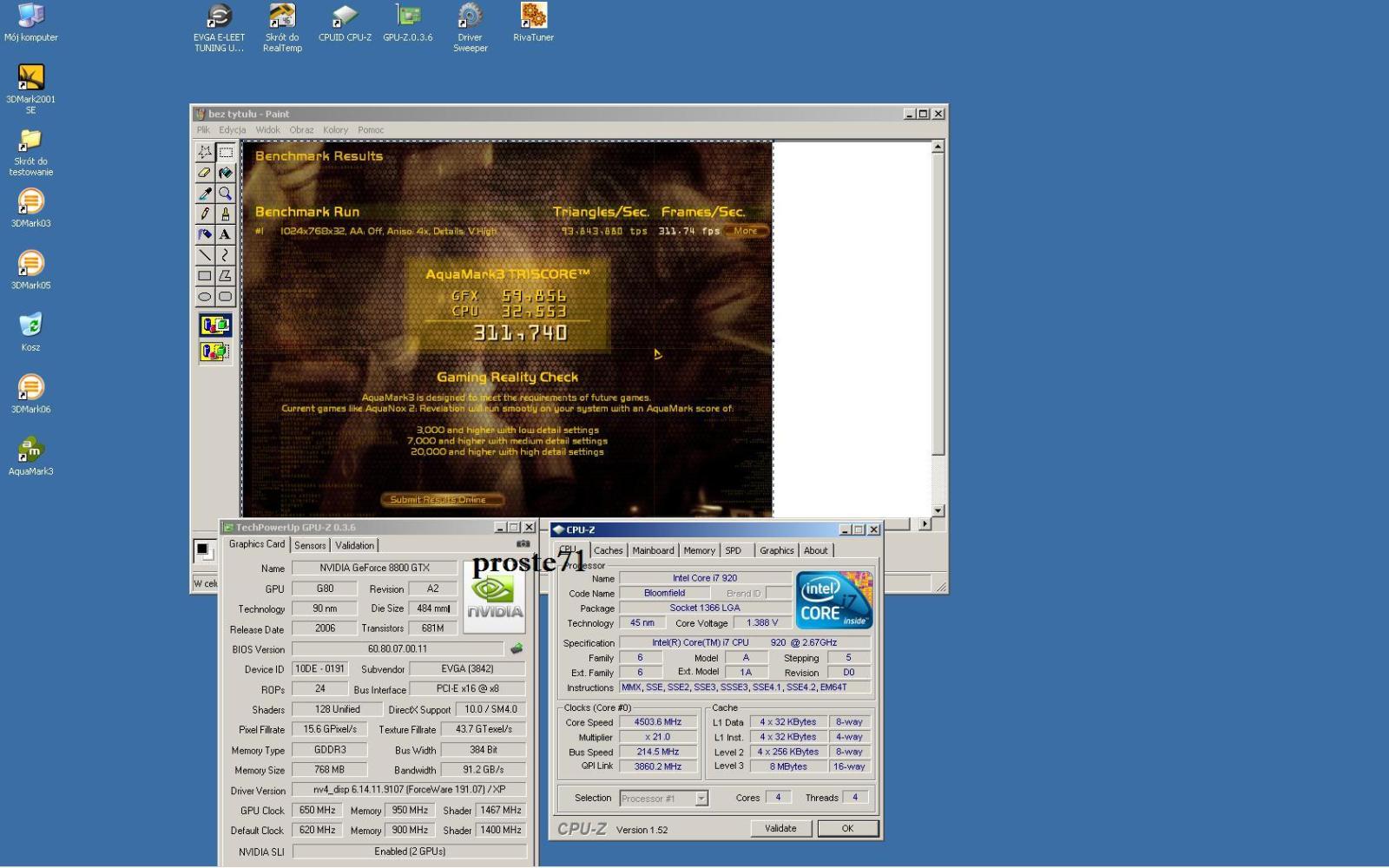Click the OK button in CPU-Z
Image resolution: width=1389 pixels, height=868 pixels.
click(x=847, y=828)
